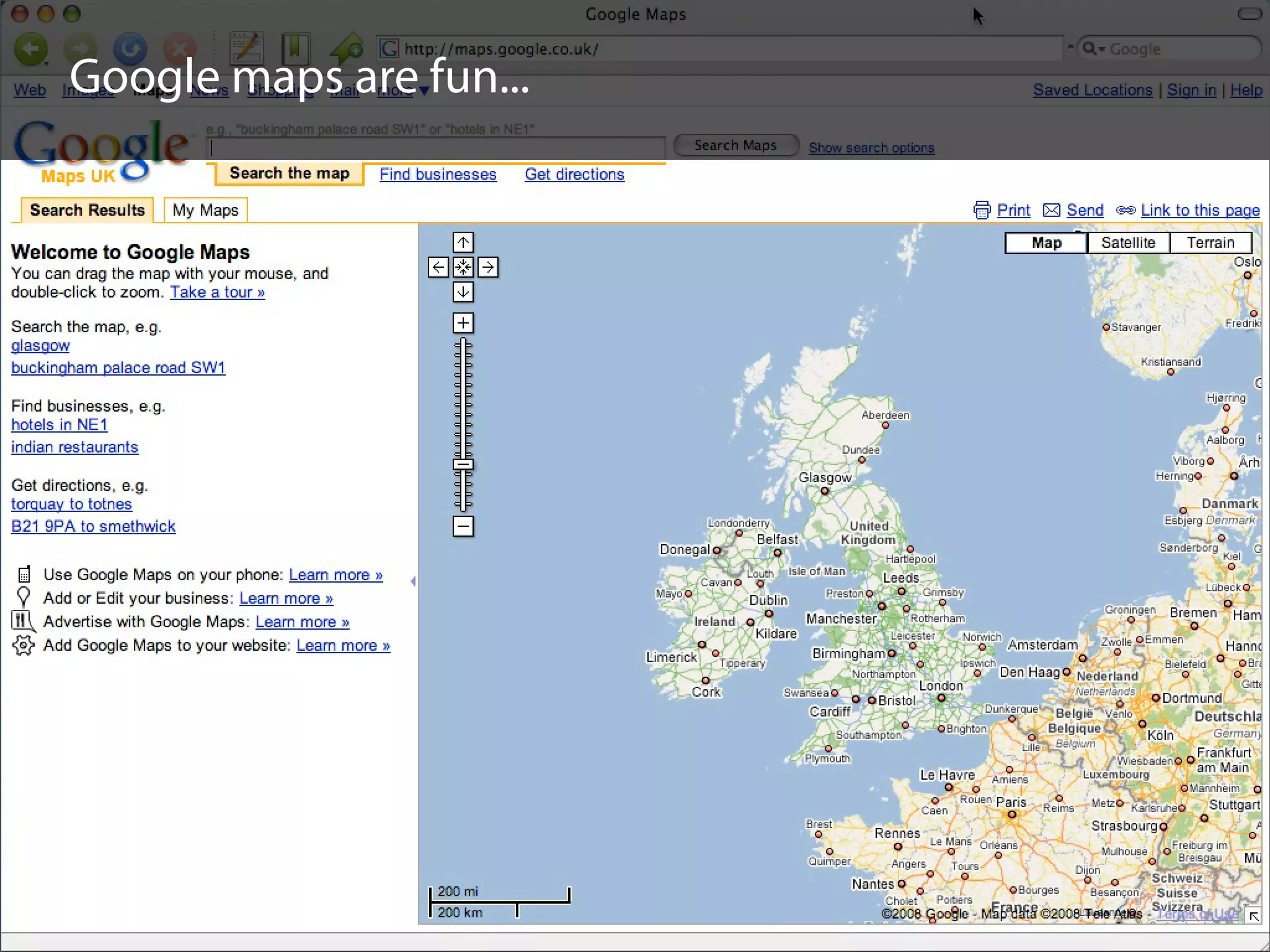Click the maps search text field
The height and width of the screenshot is (952, 1270).
coord(437,148)
